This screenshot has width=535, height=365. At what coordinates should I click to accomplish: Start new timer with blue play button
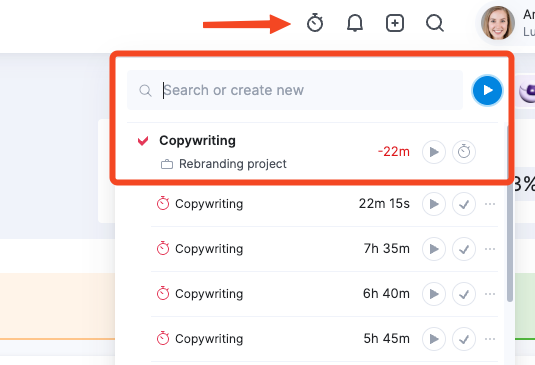pos(487,90)
